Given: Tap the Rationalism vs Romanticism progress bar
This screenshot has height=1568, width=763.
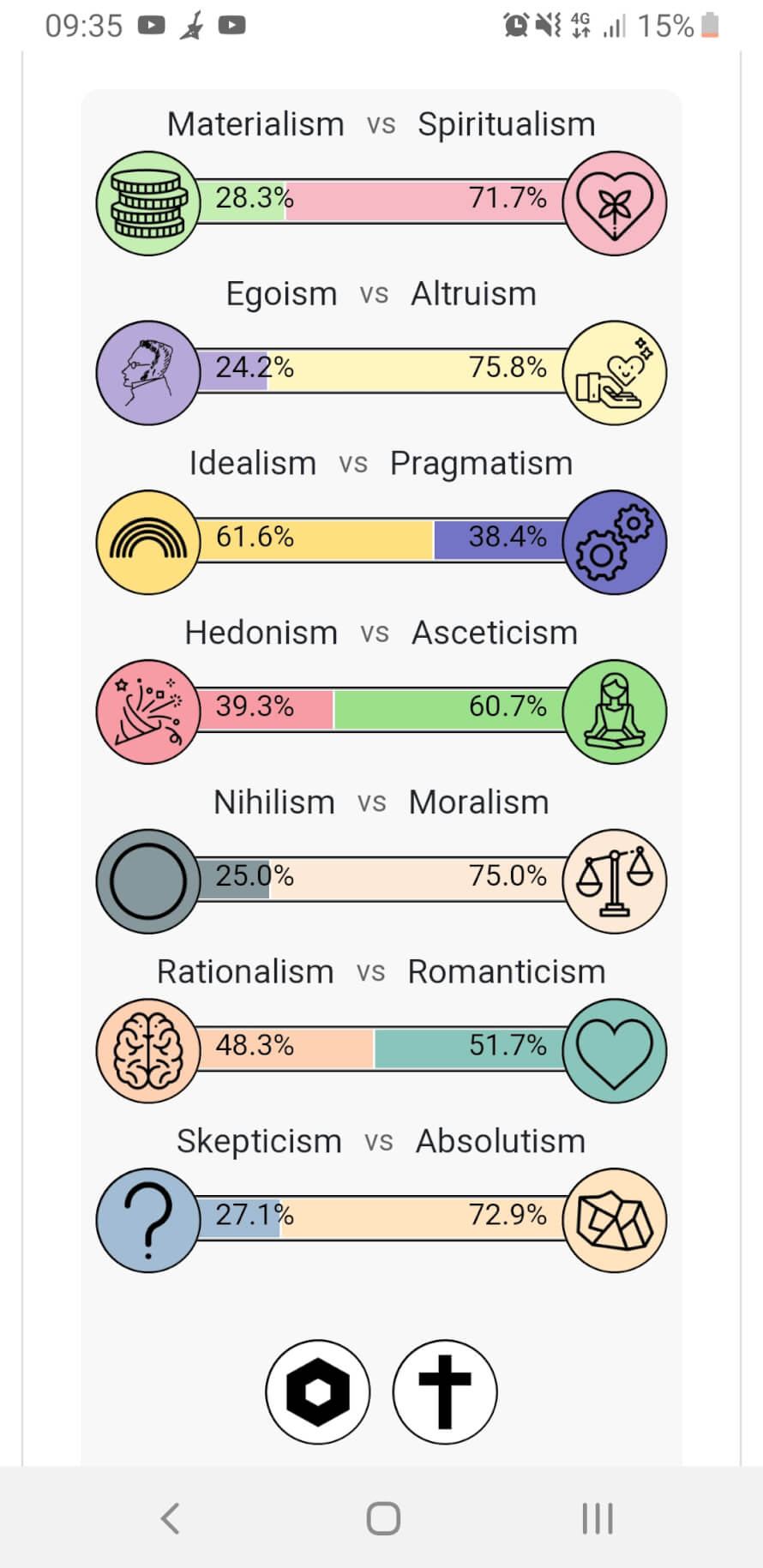Looking at the screenshot, I should pos(381,1050).
